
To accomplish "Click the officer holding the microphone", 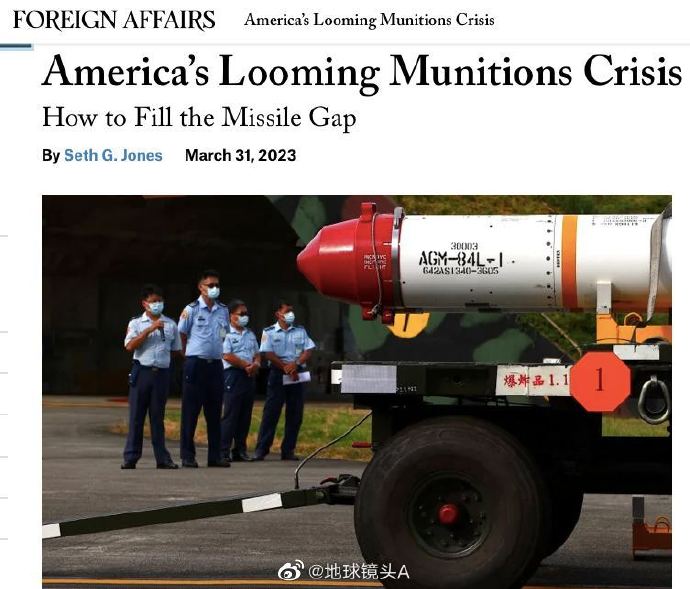I will click(x=151, y=377).
